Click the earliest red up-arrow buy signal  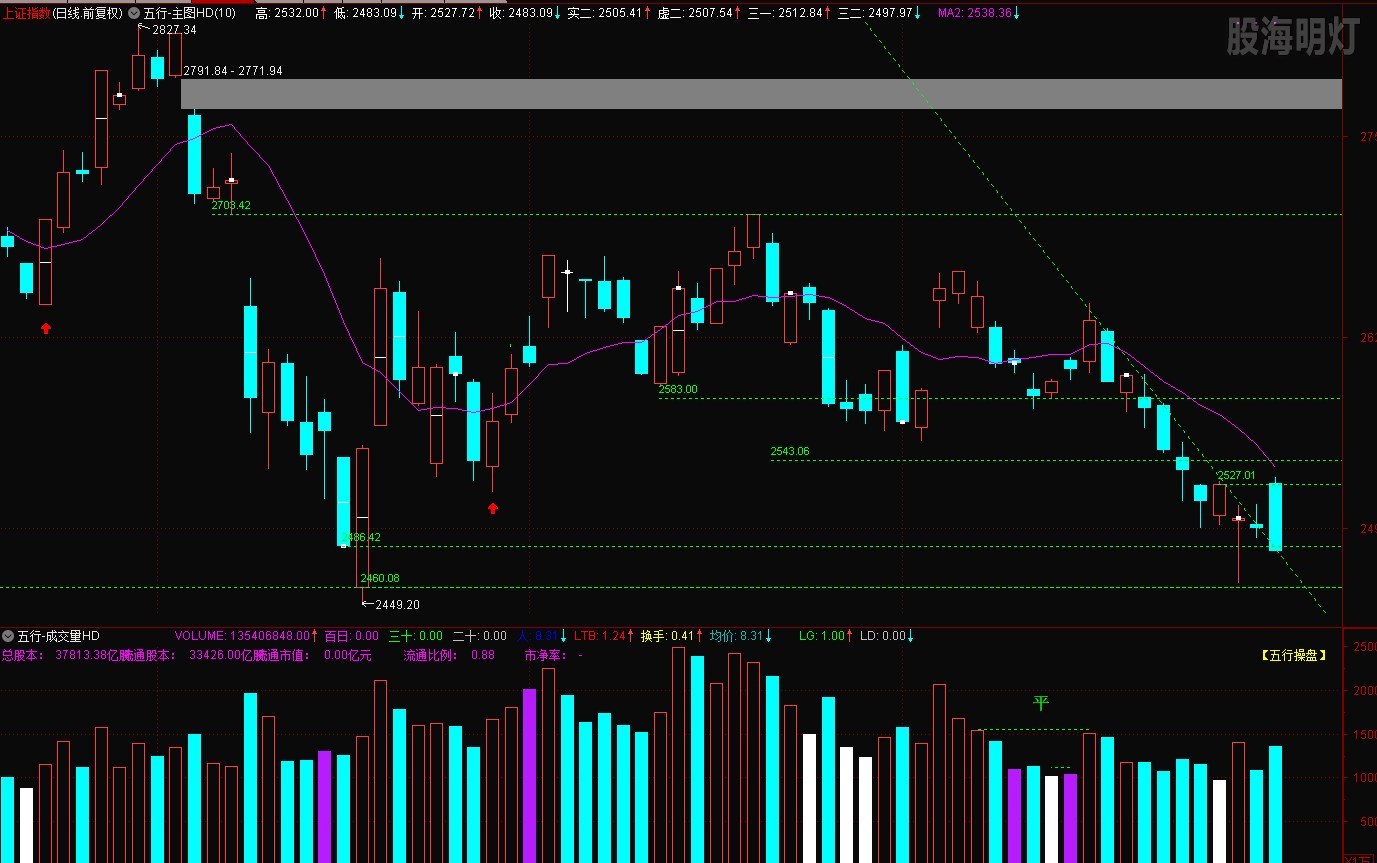(x=45, y=328)
